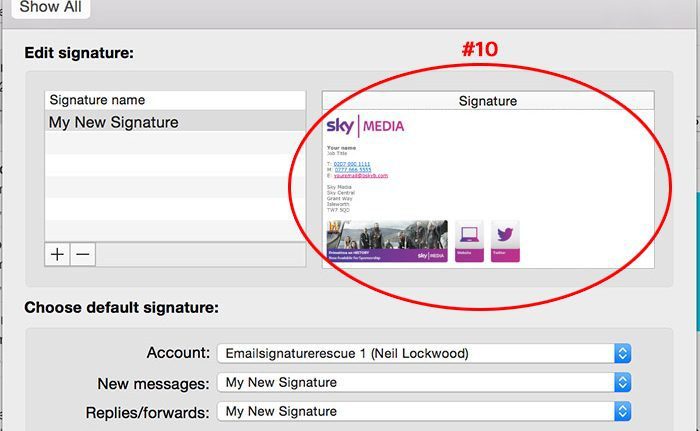
Task: Click the telephone number link 0207 000 1111
Action: pos(352,163)
